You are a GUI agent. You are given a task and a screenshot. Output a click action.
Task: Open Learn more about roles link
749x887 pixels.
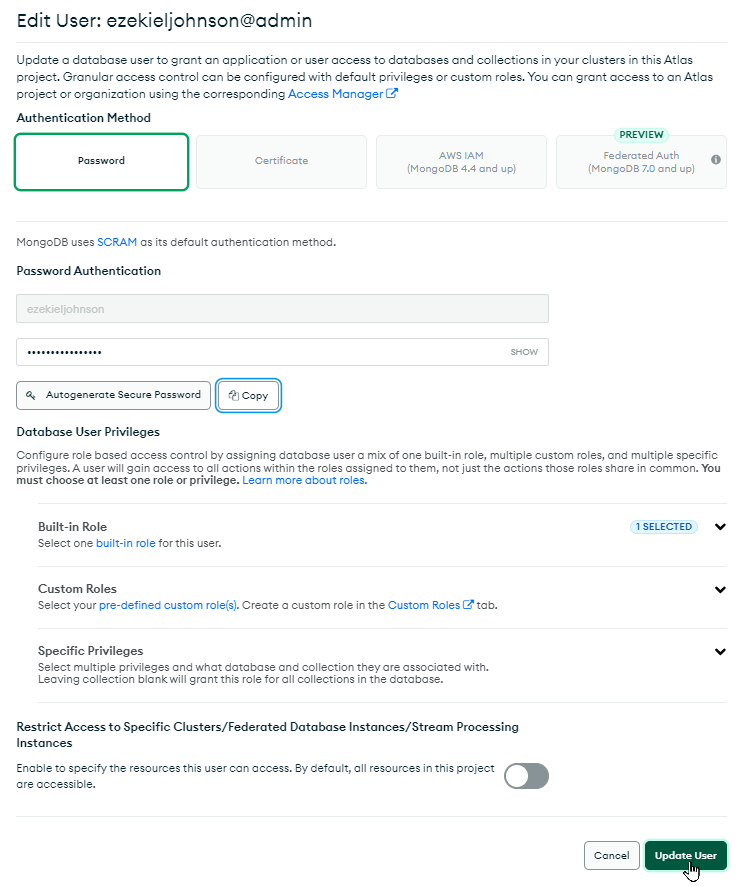pos(304,480)
